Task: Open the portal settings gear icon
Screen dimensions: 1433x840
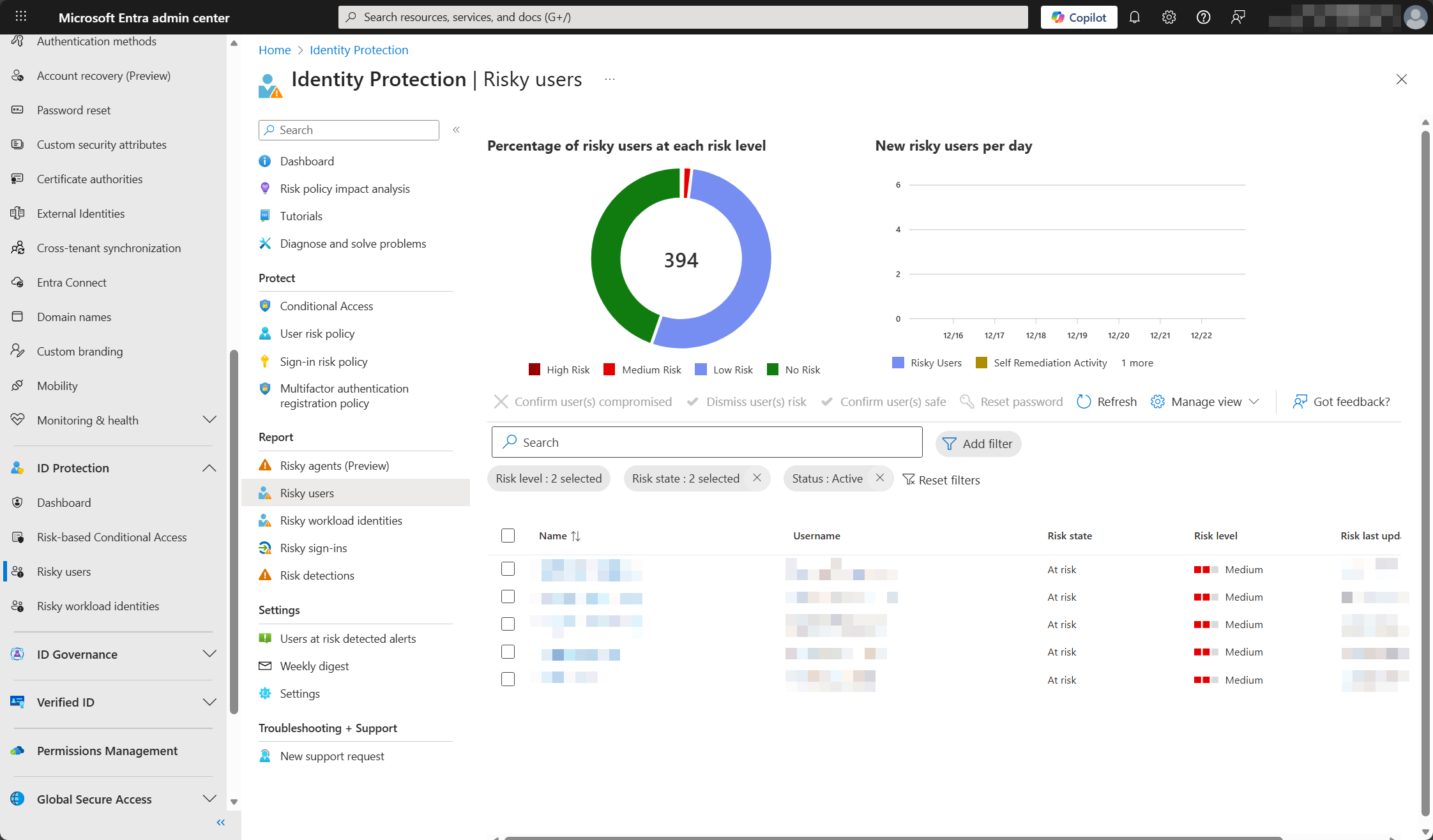Action: tap(1169, 17)
